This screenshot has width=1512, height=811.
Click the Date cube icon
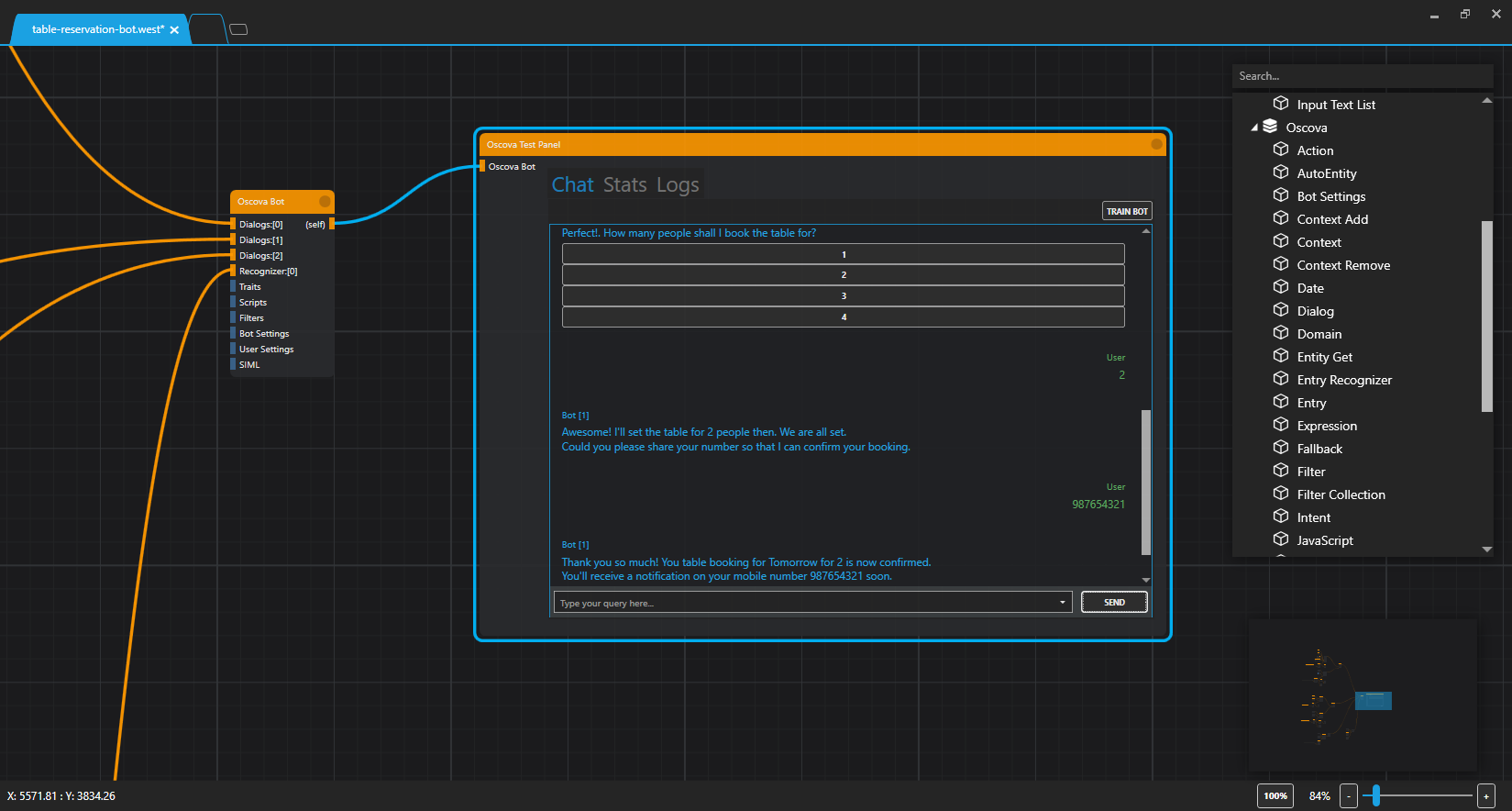click(x=1281, y=286)
